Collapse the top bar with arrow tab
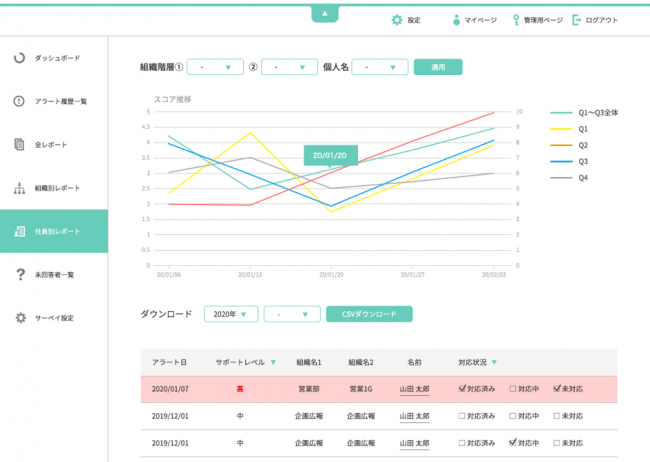The height and width of the screenshot is (462, 650). click(325, 13)
